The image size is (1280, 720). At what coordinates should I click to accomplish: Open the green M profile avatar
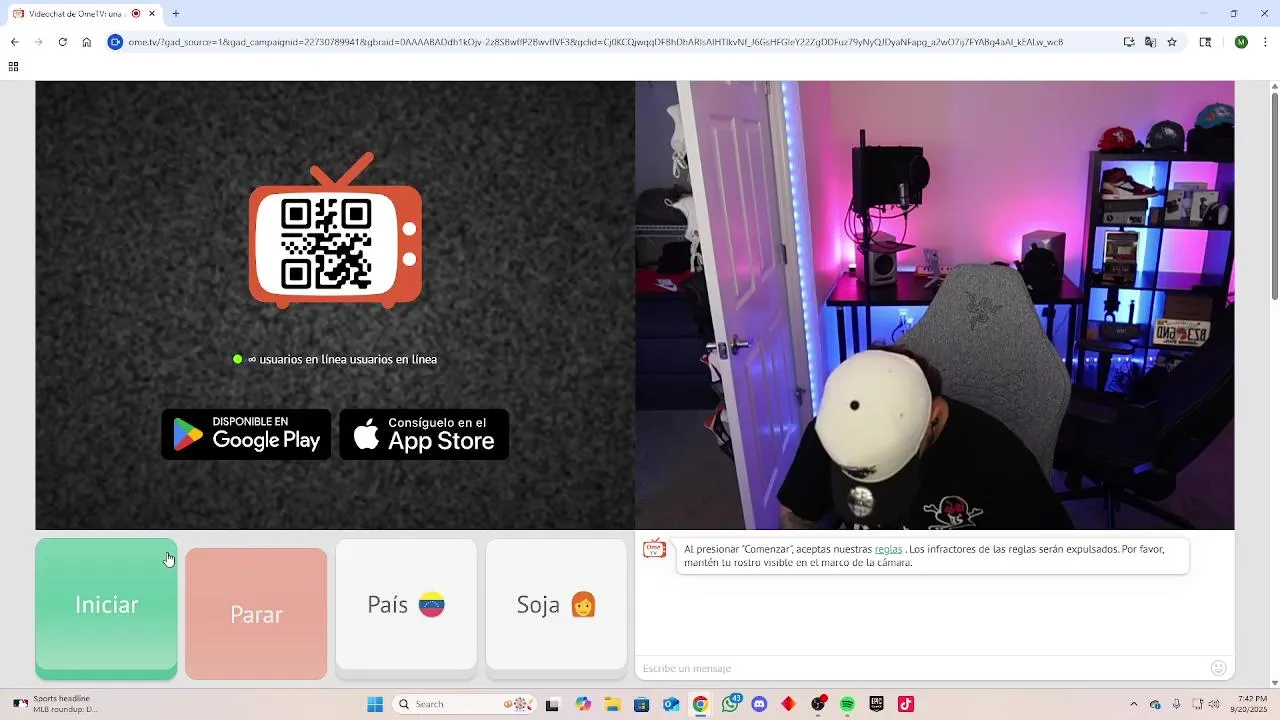[x=1241, y=42]
